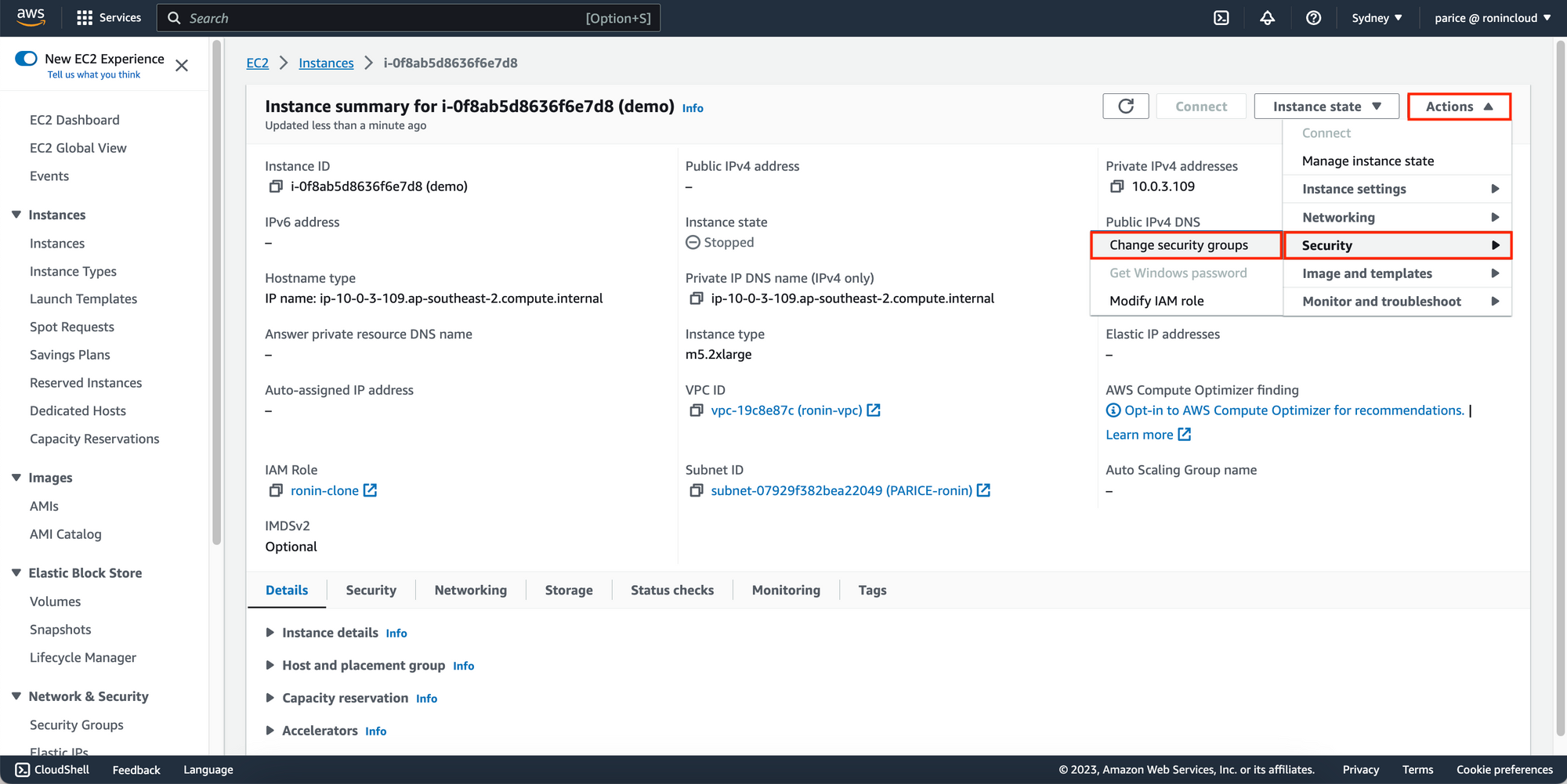Expand the Accelerators section
Viewport: 1567px width, 784px height.
click(x=270, y=731)
